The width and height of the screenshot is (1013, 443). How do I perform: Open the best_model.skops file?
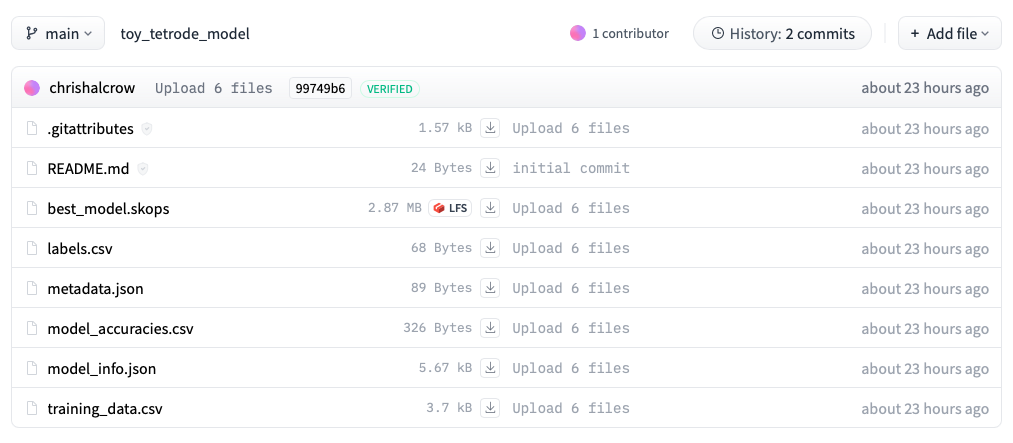point(108,208)
